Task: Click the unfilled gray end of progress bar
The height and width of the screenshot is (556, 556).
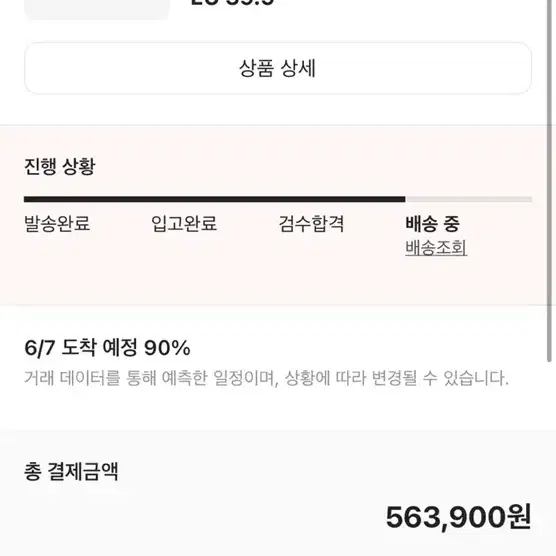Action: pyautogui.click(x=468, y=199)
